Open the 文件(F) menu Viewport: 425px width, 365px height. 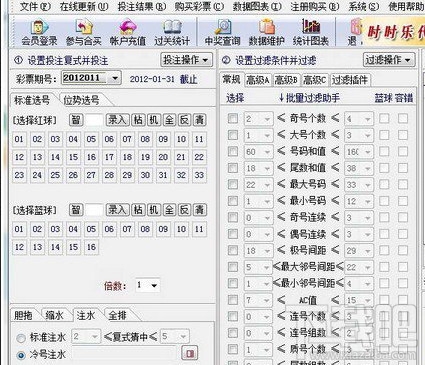36,6
